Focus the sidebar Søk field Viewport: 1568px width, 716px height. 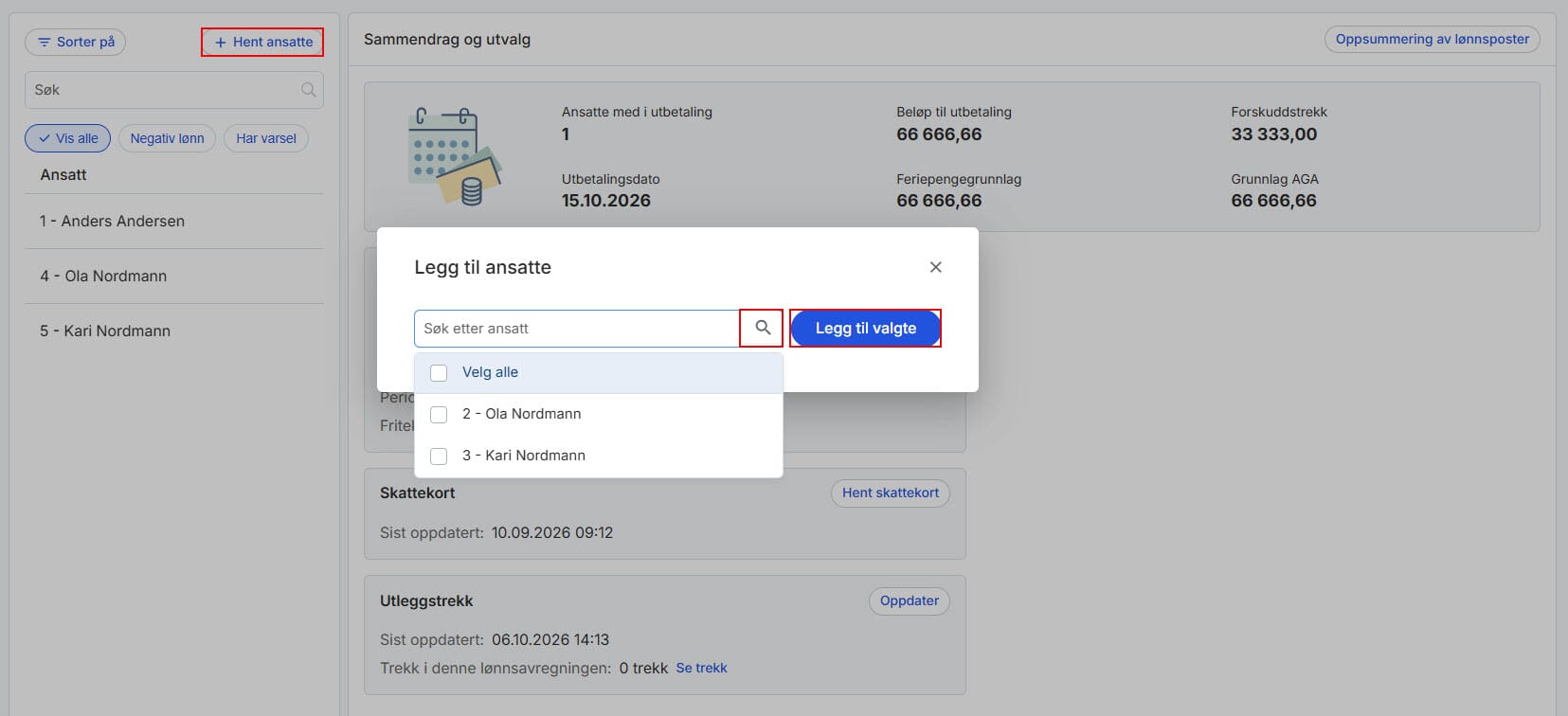173,90
